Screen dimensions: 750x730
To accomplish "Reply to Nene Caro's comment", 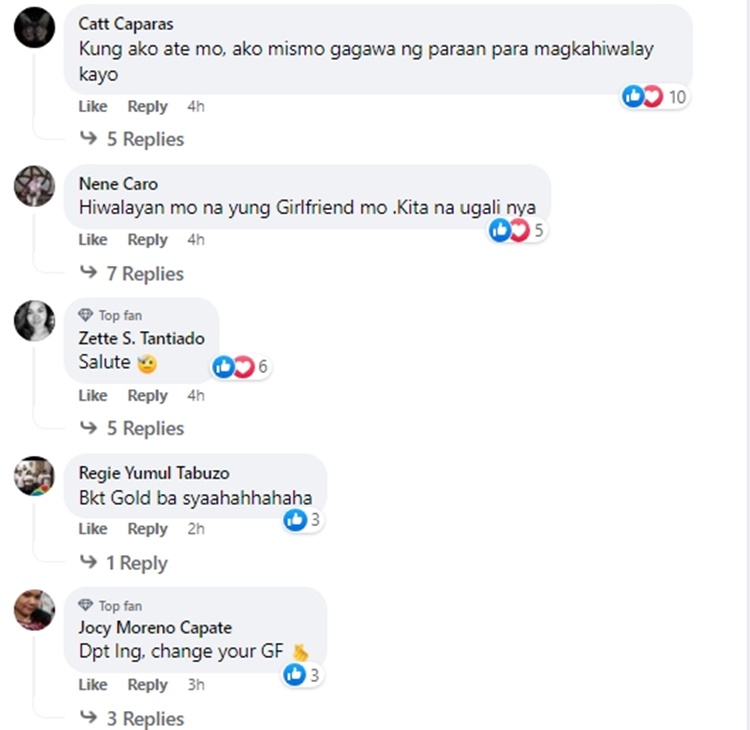I will click(147, 239).
